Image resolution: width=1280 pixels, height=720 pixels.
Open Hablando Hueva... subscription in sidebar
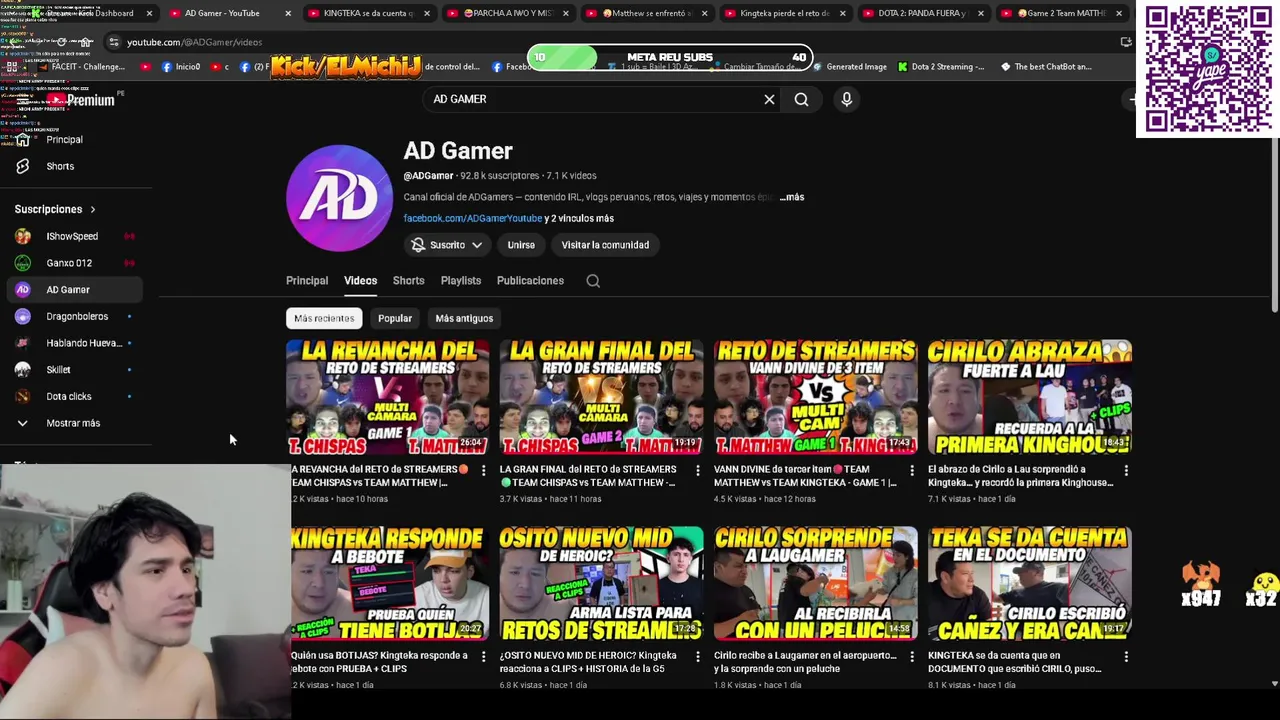coord(76,343)
